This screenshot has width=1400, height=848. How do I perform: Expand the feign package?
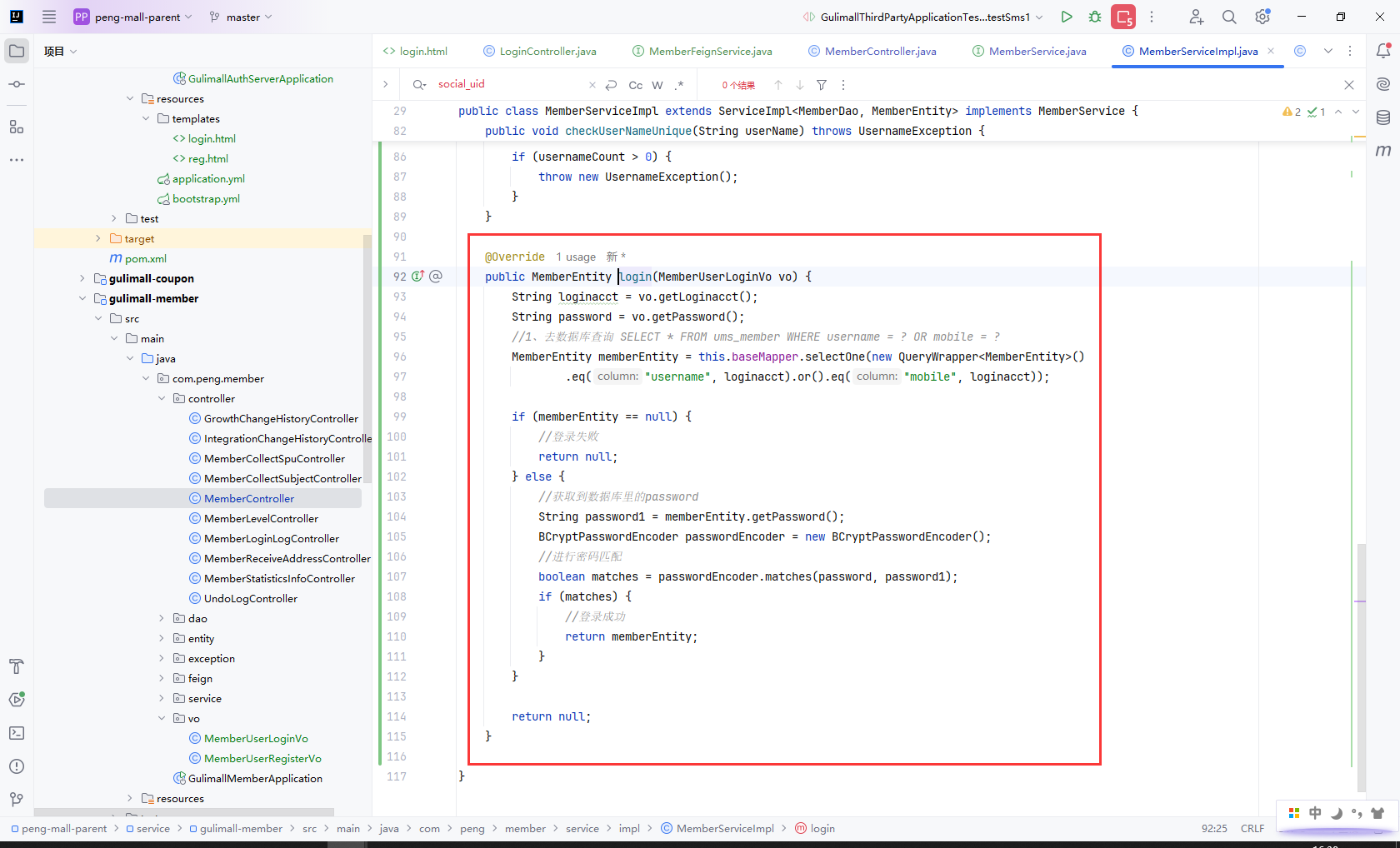[162, 678]
